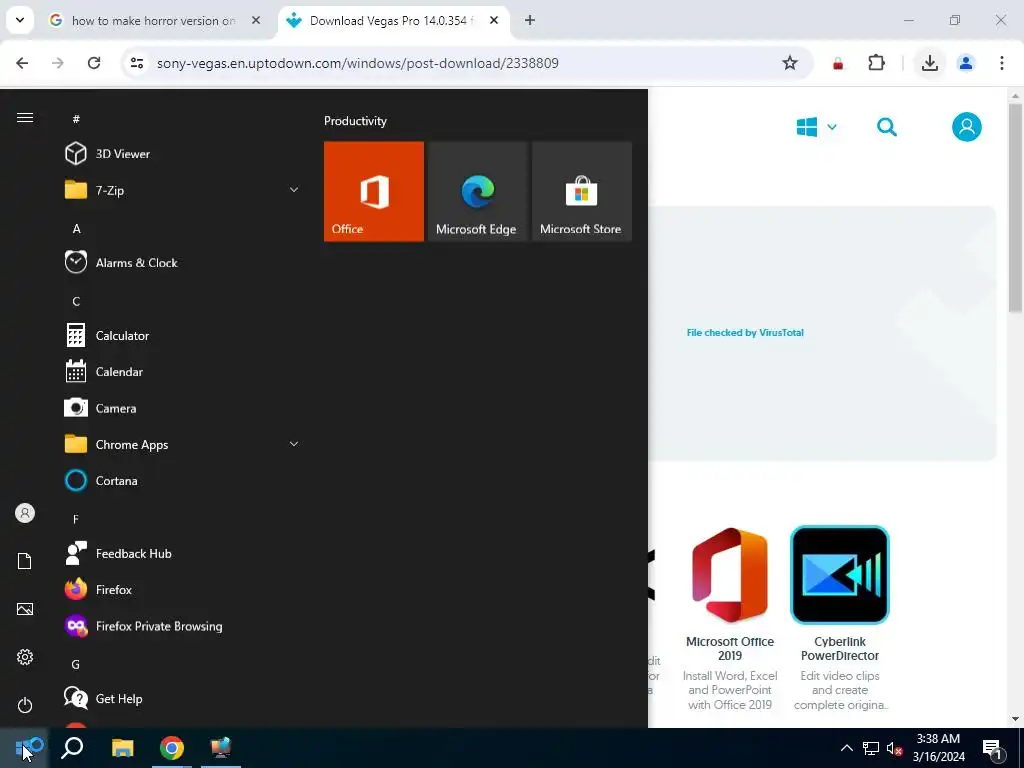Open the Chrome three-dot menu
Image resolution: width=1024 pixels, height=768 pixels.
tap(1002, 63)
